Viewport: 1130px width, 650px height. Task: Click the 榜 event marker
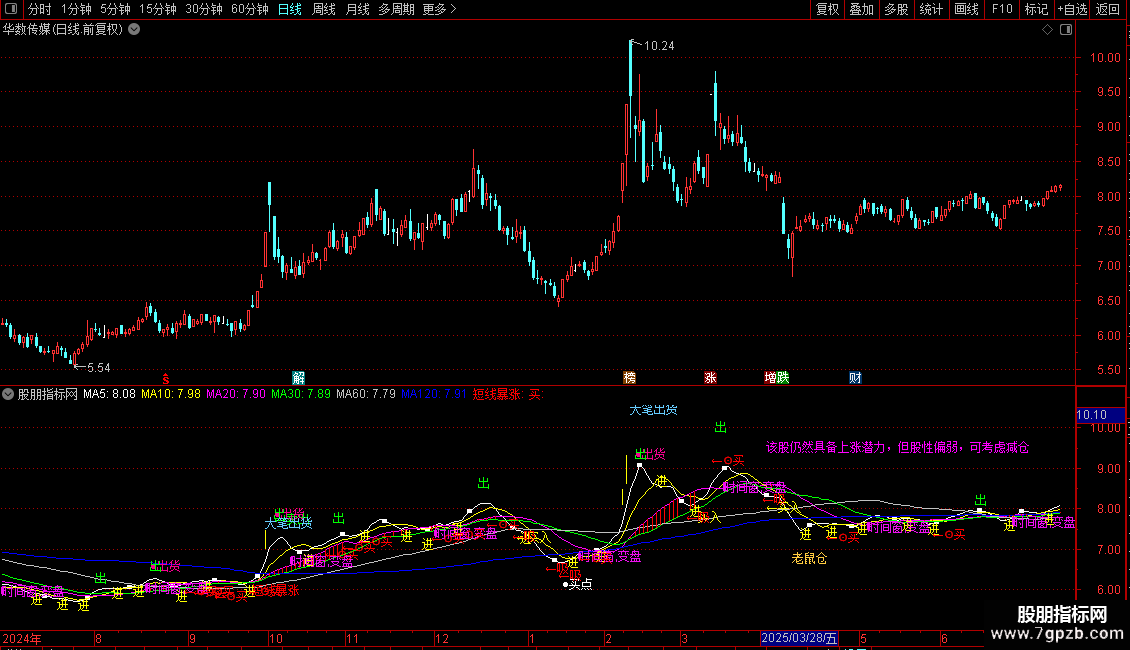click(x=629, y=378)
